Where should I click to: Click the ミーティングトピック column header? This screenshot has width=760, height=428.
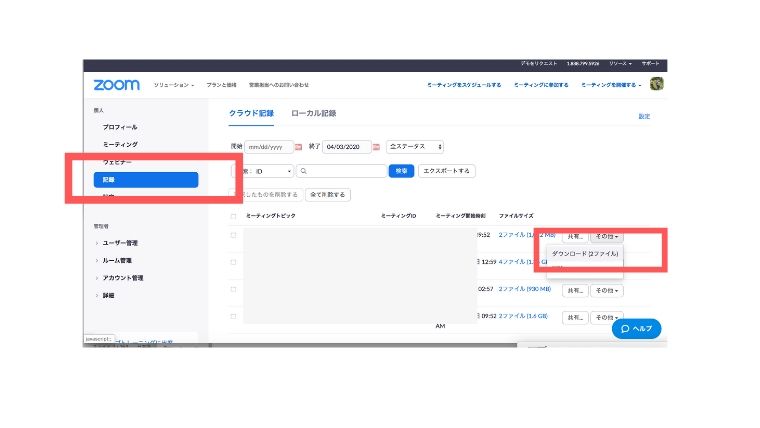(x=270, y=216)
